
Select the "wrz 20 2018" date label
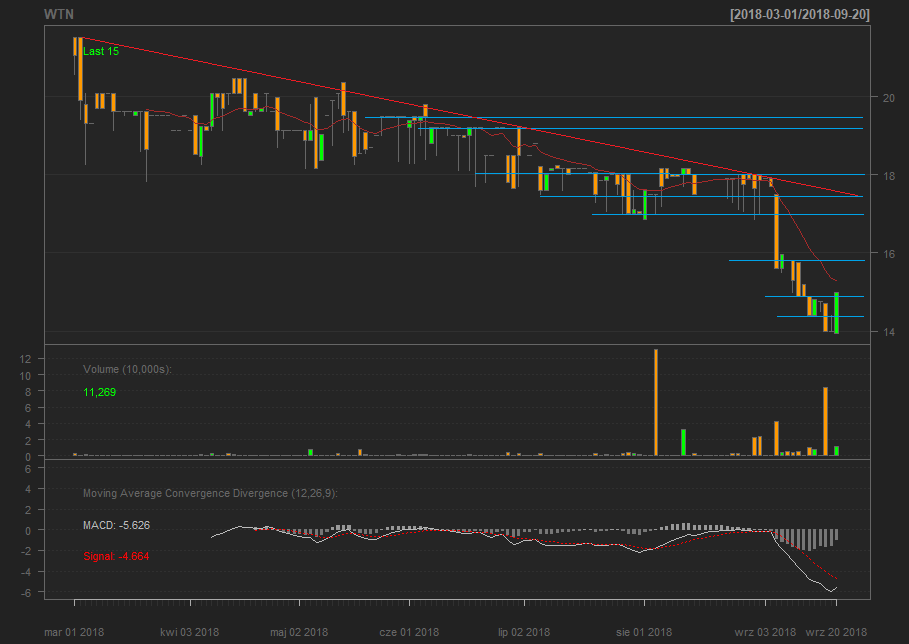pyautogui.click(x=837, y=632)
